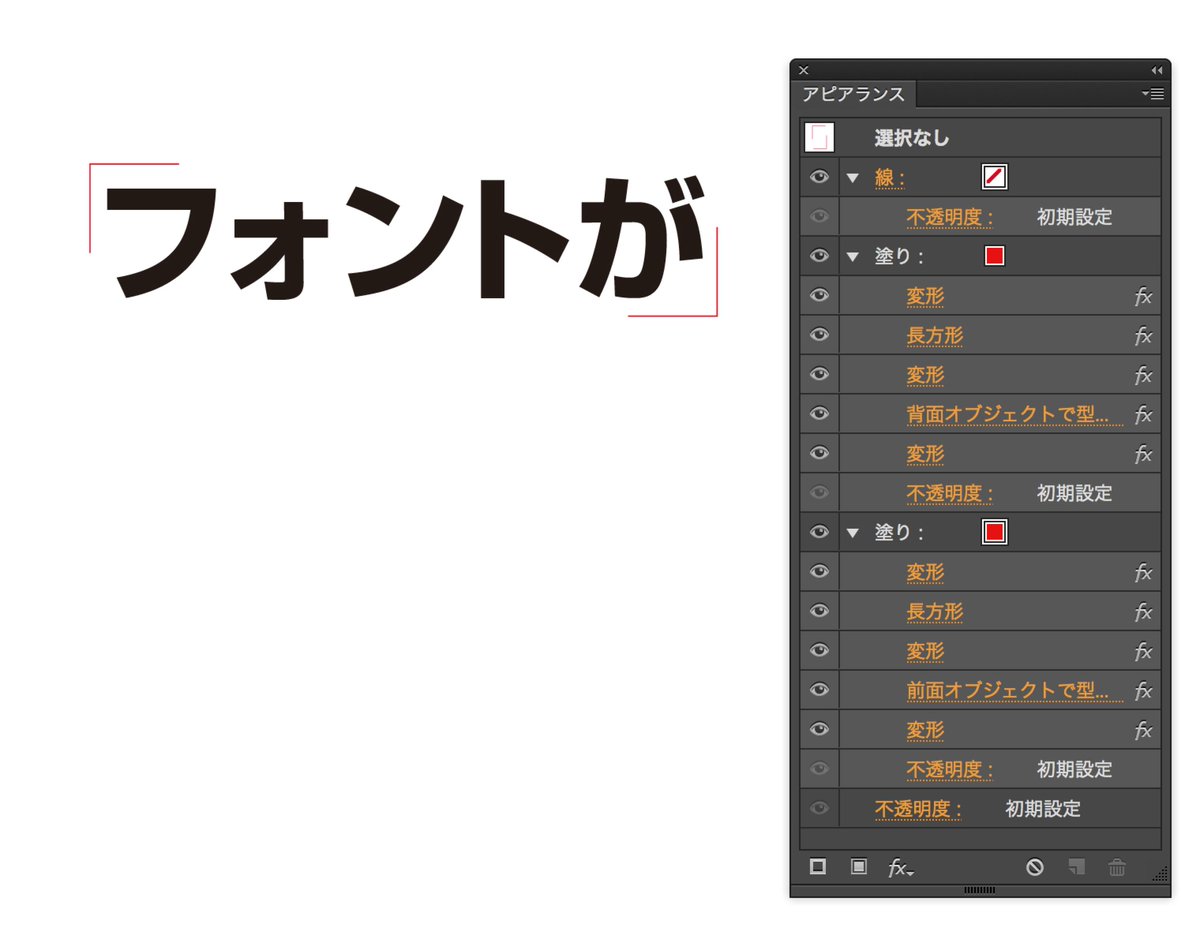Image resolution: width=1200 pixels, height=939 pixels.
Task: Click the 線: label link
Action: coord(890,178)
